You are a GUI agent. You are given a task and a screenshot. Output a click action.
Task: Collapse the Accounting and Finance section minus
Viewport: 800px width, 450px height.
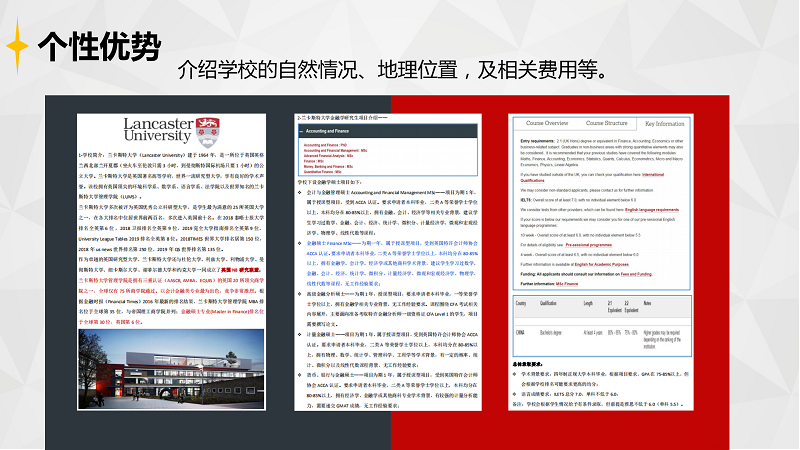point(301,131)
